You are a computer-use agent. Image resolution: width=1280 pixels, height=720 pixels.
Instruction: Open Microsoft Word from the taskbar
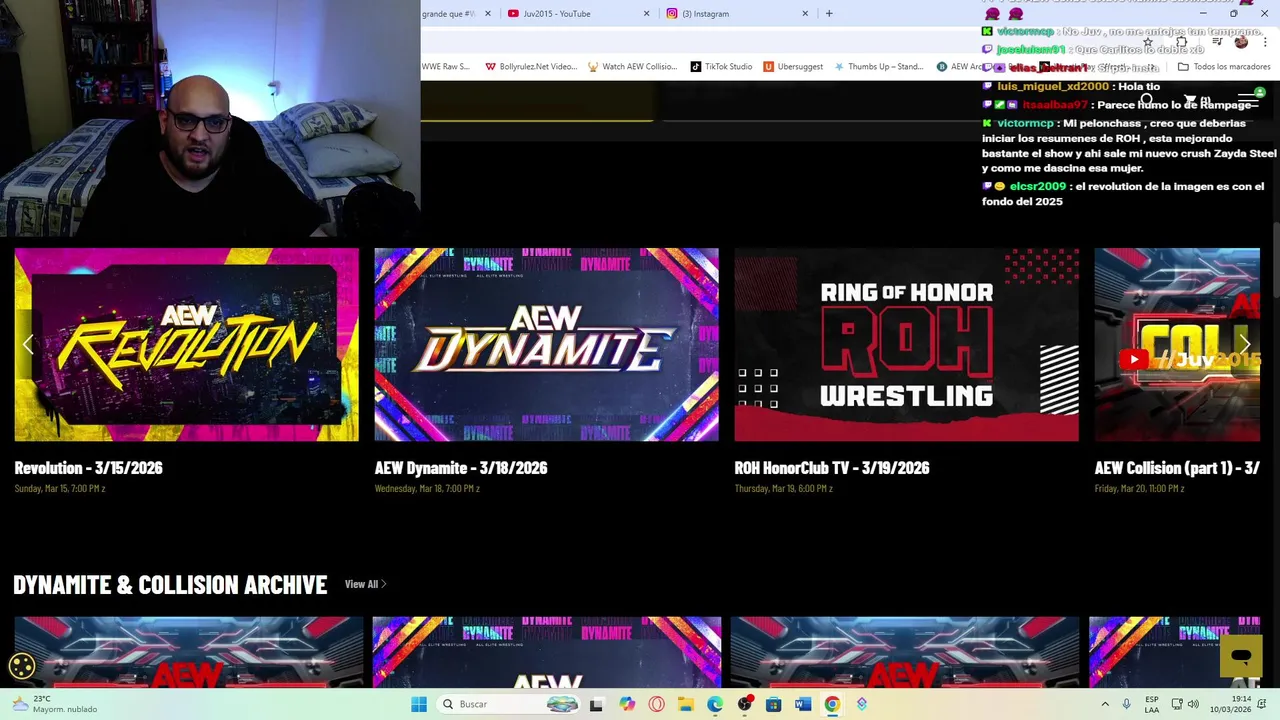point(802,704)
